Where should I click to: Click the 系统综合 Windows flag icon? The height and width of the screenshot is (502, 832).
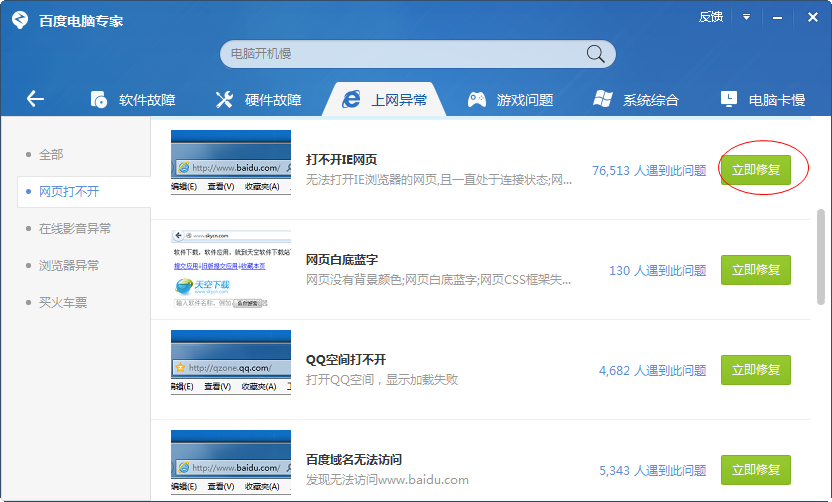click(x=603, y=99)
